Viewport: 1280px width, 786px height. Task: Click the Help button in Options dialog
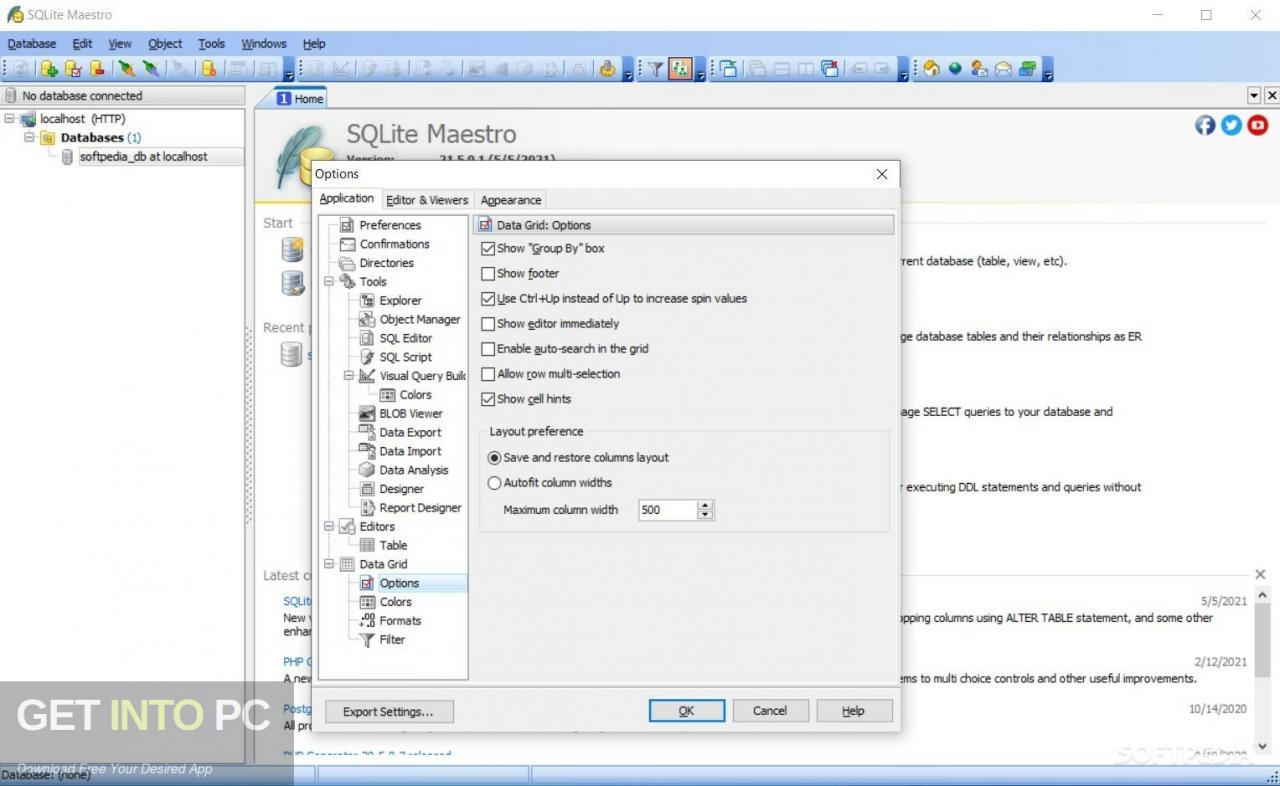[853, 711]
